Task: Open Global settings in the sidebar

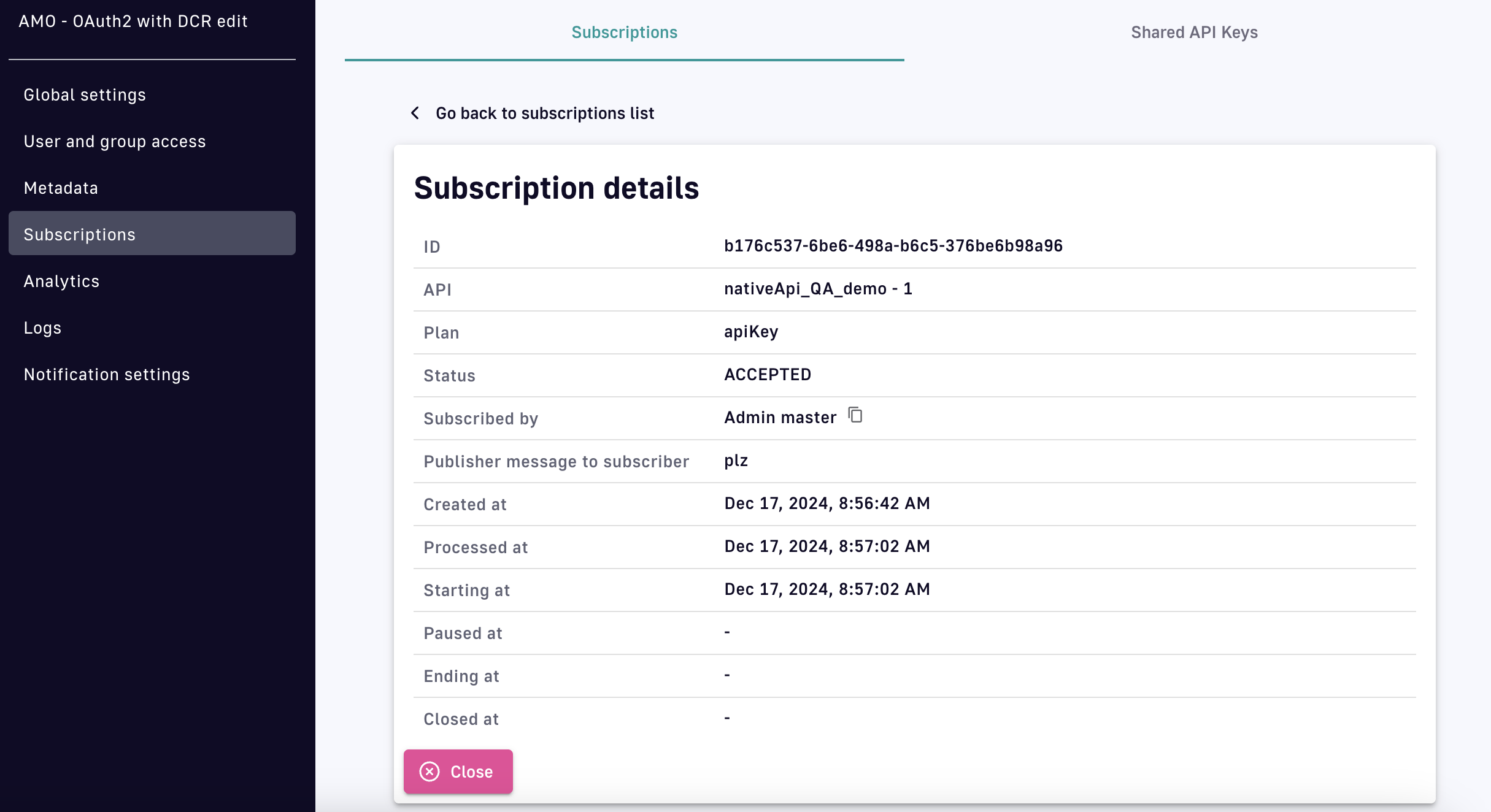Action: tap(85, 94)
